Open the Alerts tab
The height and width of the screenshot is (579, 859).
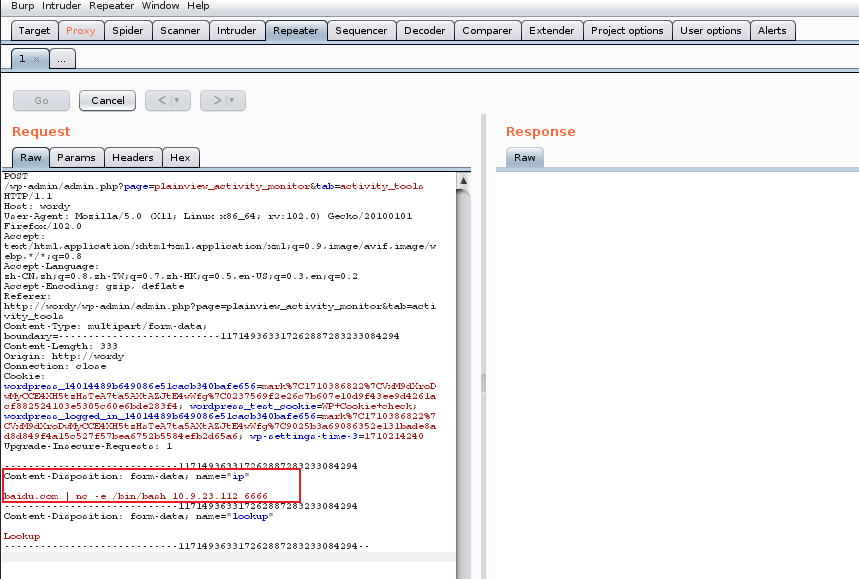click(772, 31)
